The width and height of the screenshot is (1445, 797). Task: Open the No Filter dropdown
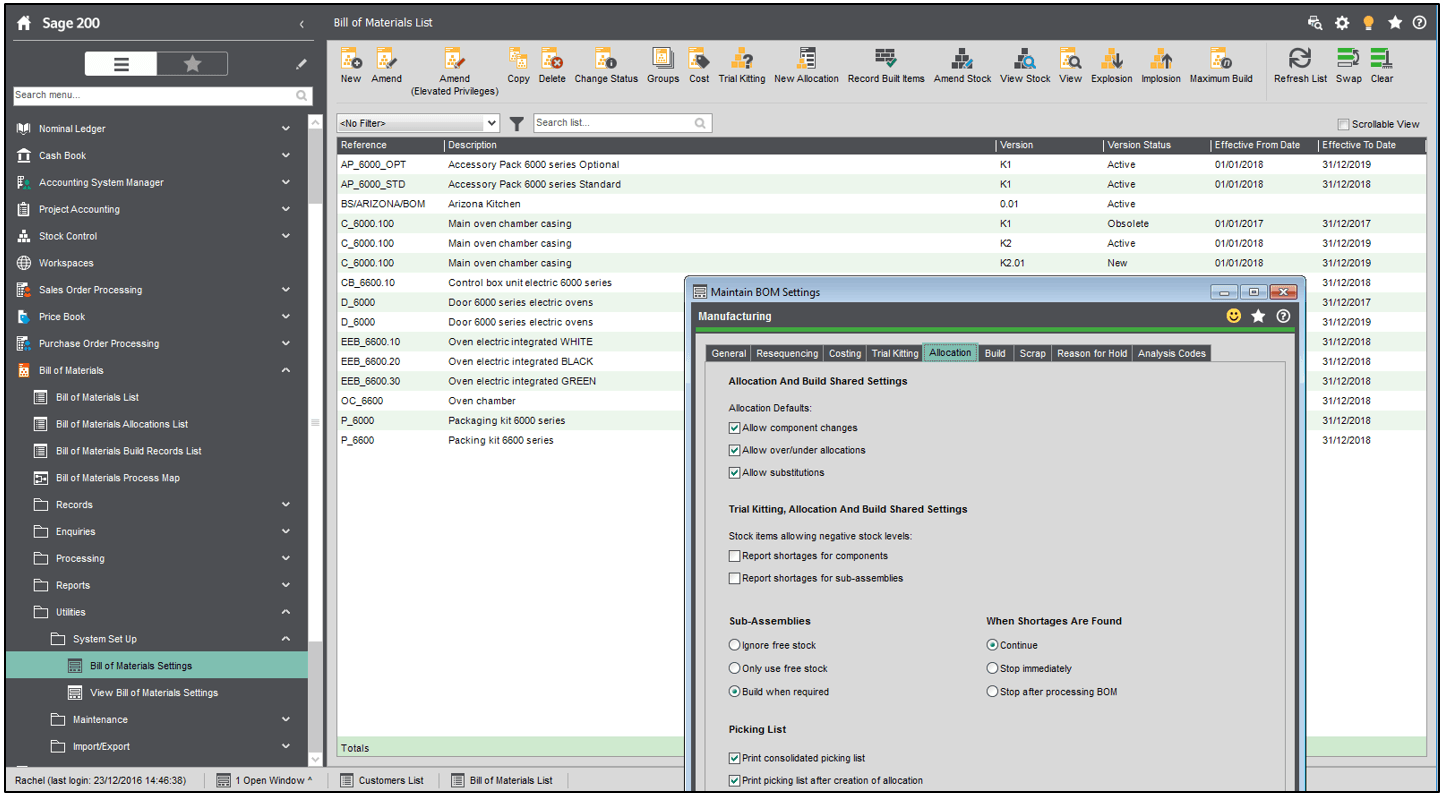click(x=418, y=123)
